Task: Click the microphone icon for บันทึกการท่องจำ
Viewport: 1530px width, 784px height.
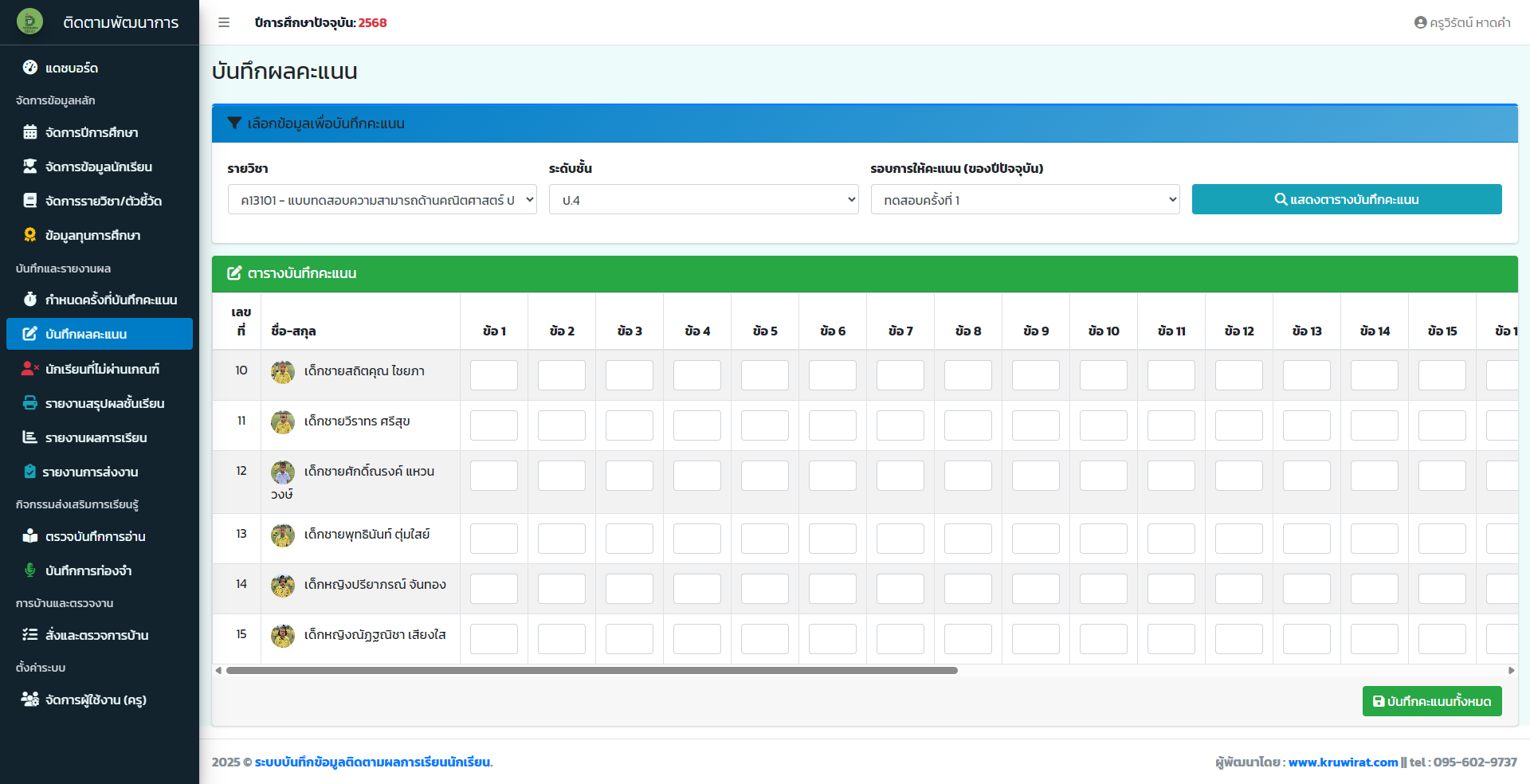Action: pos(30,570)
